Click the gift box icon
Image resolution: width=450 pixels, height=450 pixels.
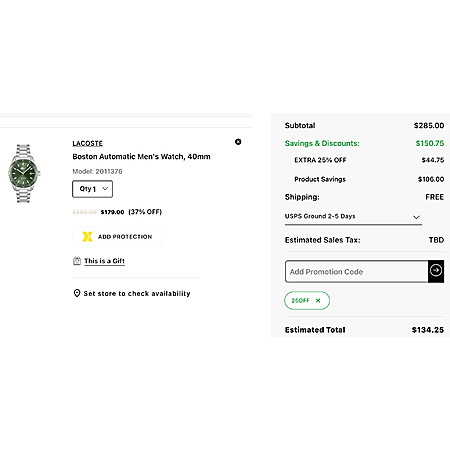coord(77,261)
